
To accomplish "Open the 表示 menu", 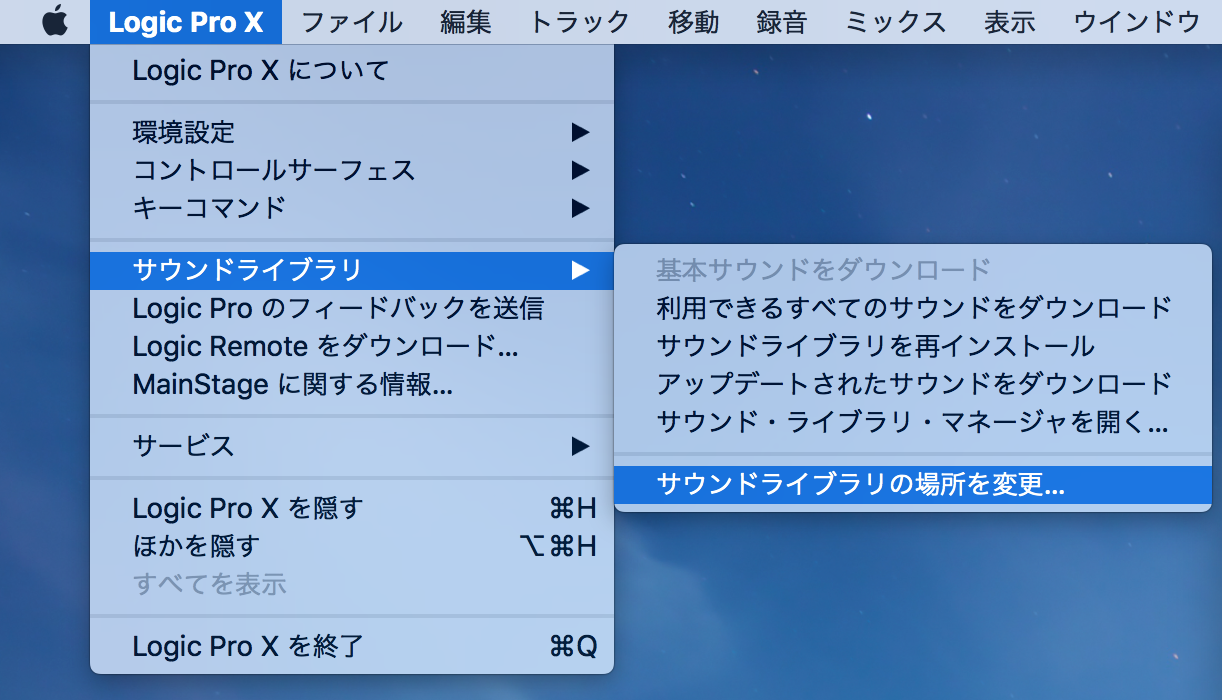I will pyautogui.click(x=1009, y=22).
